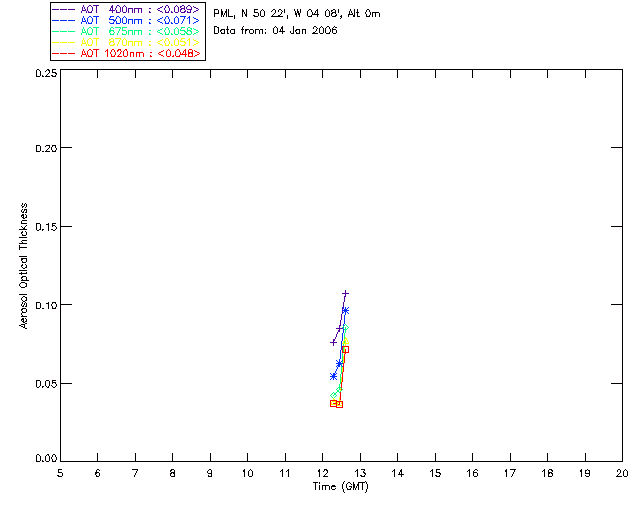
Task: Select the AOT 400nm legend entry
Action: 126,9
